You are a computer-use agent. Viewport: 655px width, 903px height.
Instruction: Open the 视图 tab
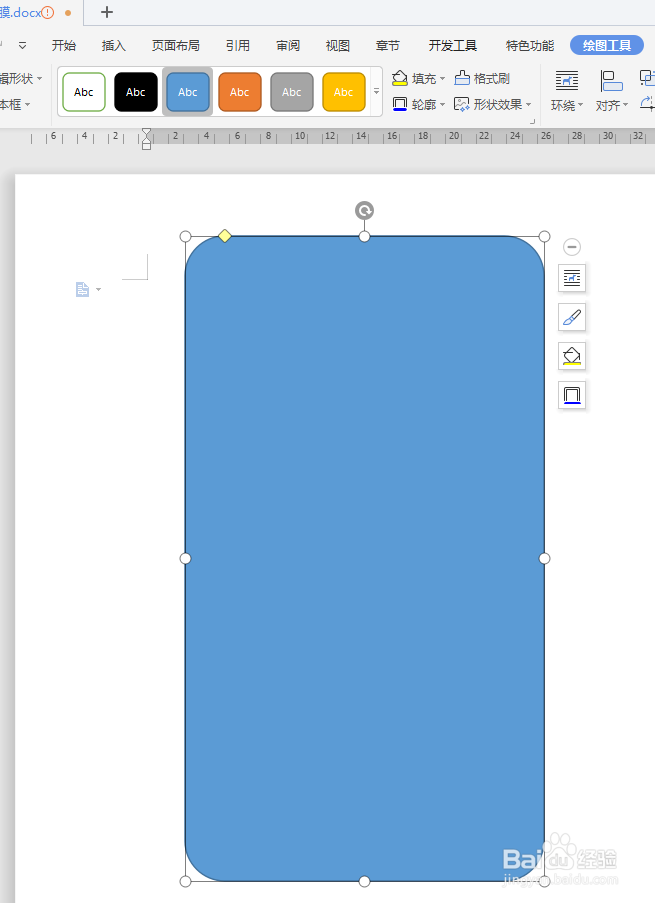(x=338, y=45)
